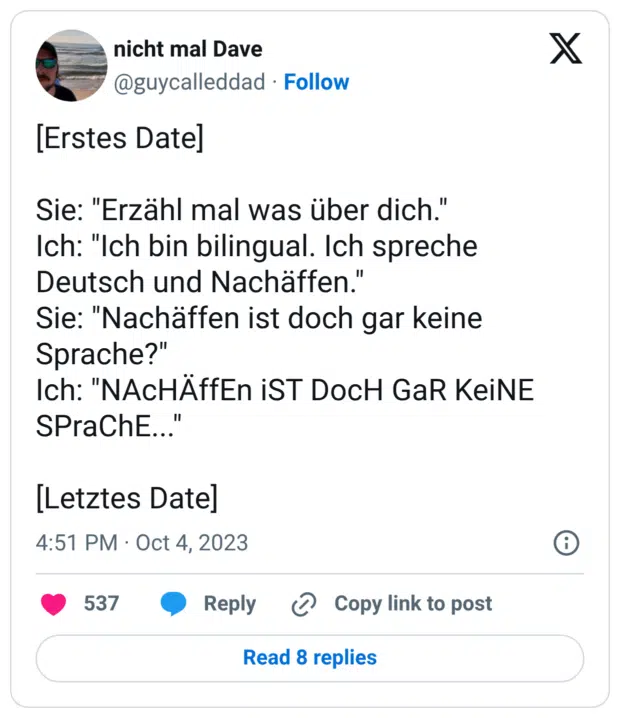Open the 4:51 PM · Oct 4, 2023 timestamp

(142, 543)
